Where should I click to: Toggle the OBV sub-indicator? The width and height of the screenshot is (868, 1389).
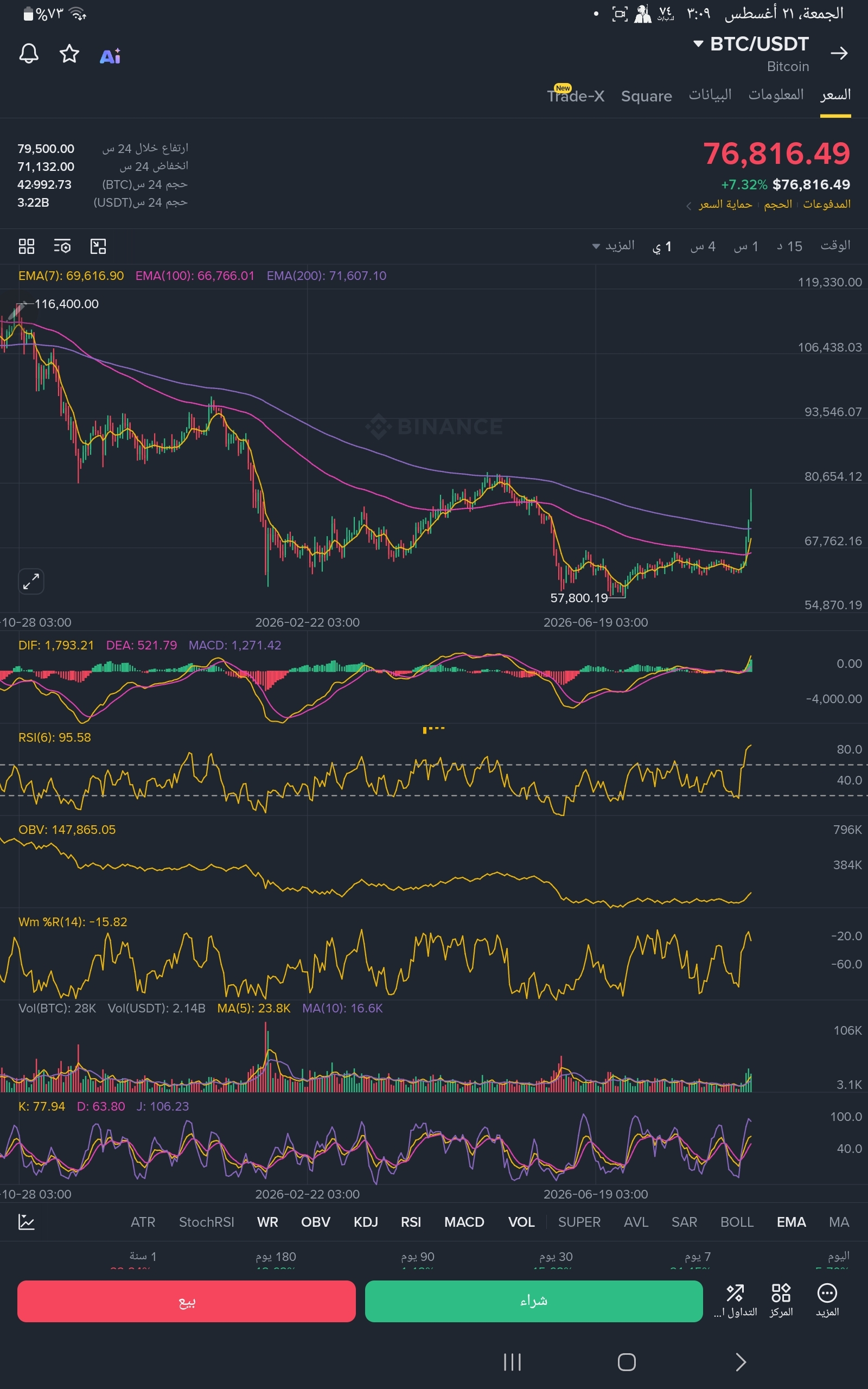pos(316,1222)
